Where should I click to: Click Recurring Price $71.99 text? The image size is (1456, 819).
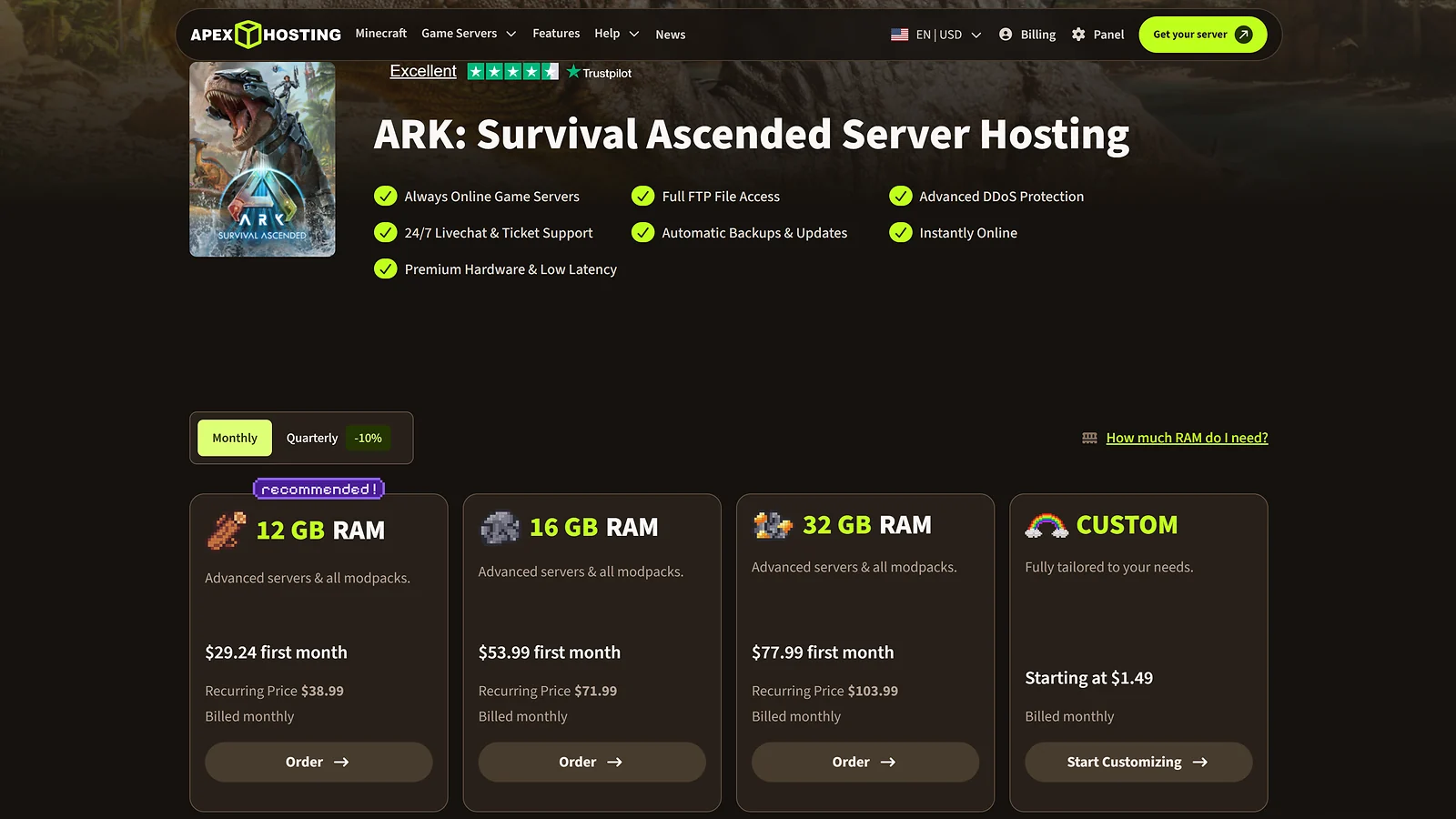(548, 691)
